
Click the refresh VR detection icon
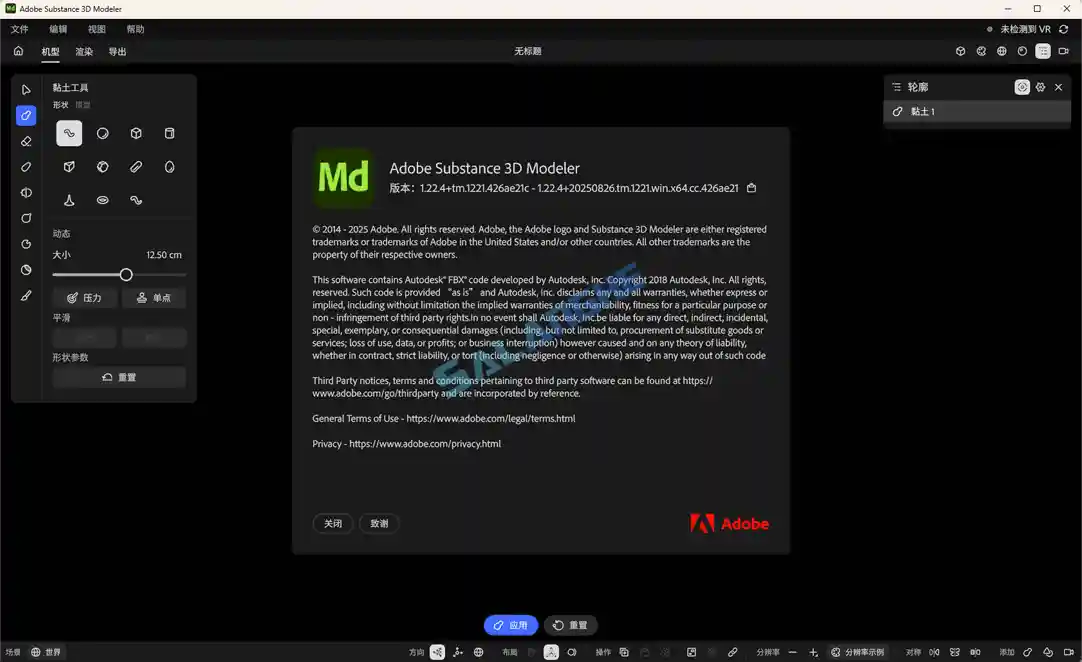[1063, 29]
